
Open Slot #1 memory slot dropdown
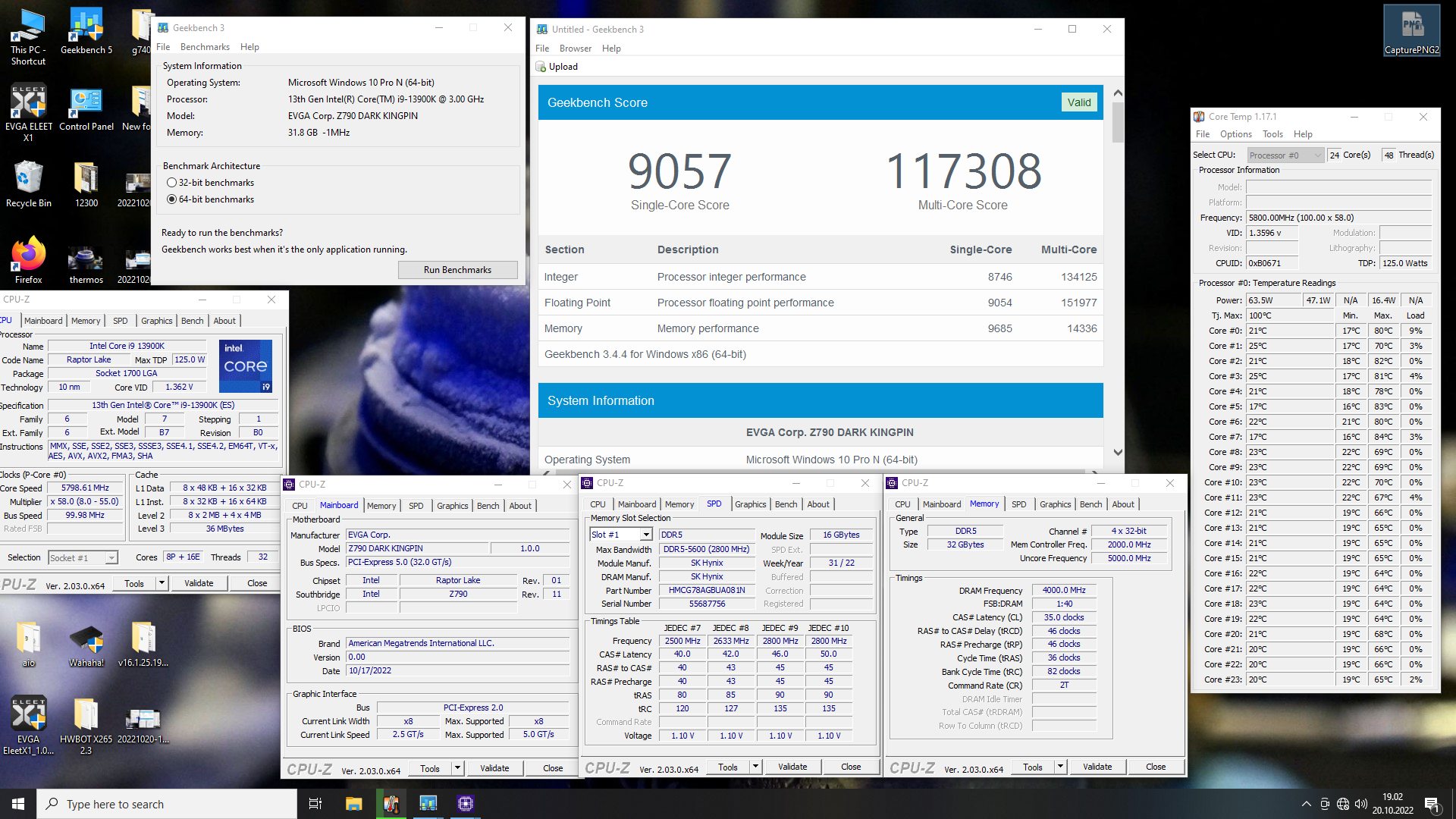[620, 535]
